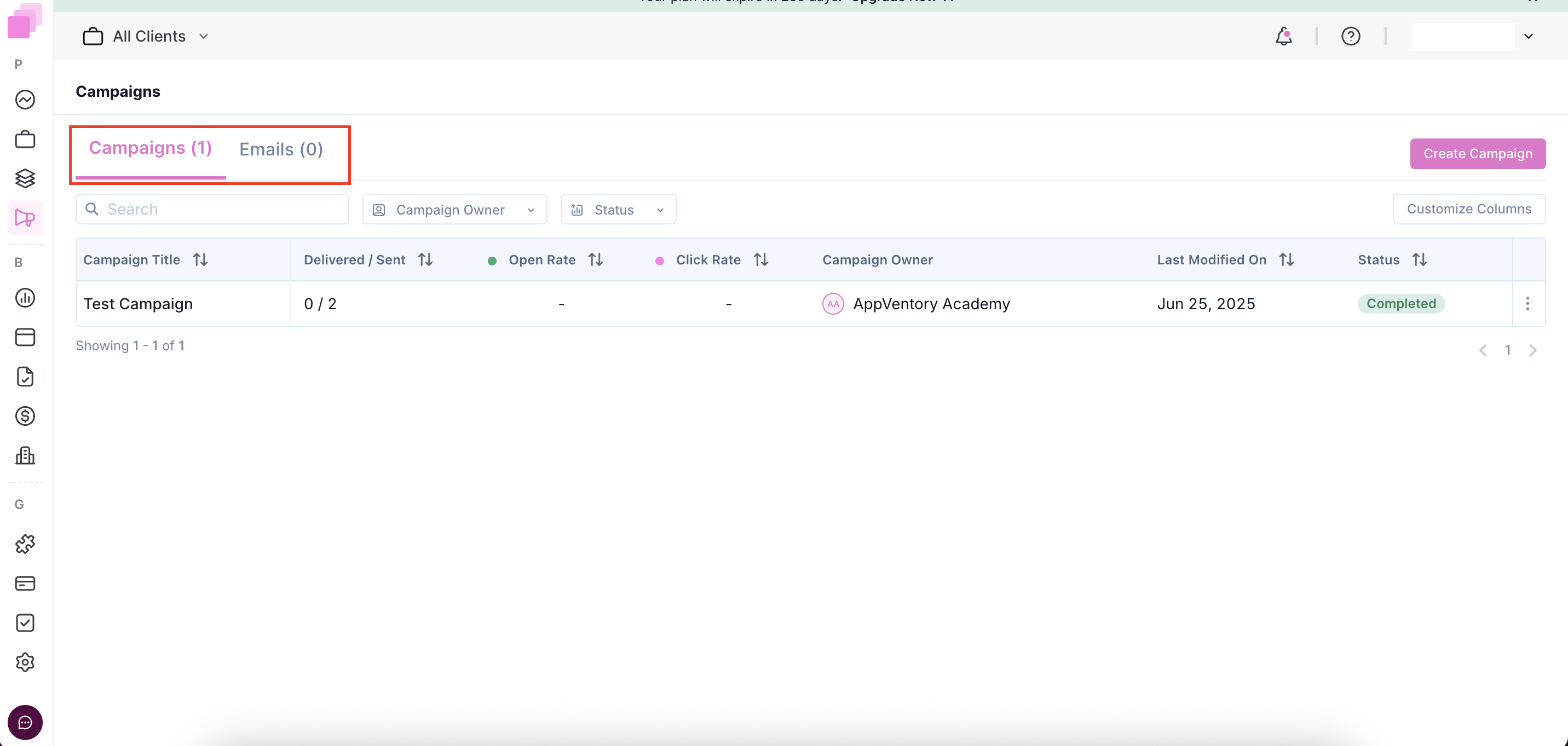The width and height of the screenshot is (1568, 746).
Task: Open the settings gear sidebar icon
Action: (25, 662)
